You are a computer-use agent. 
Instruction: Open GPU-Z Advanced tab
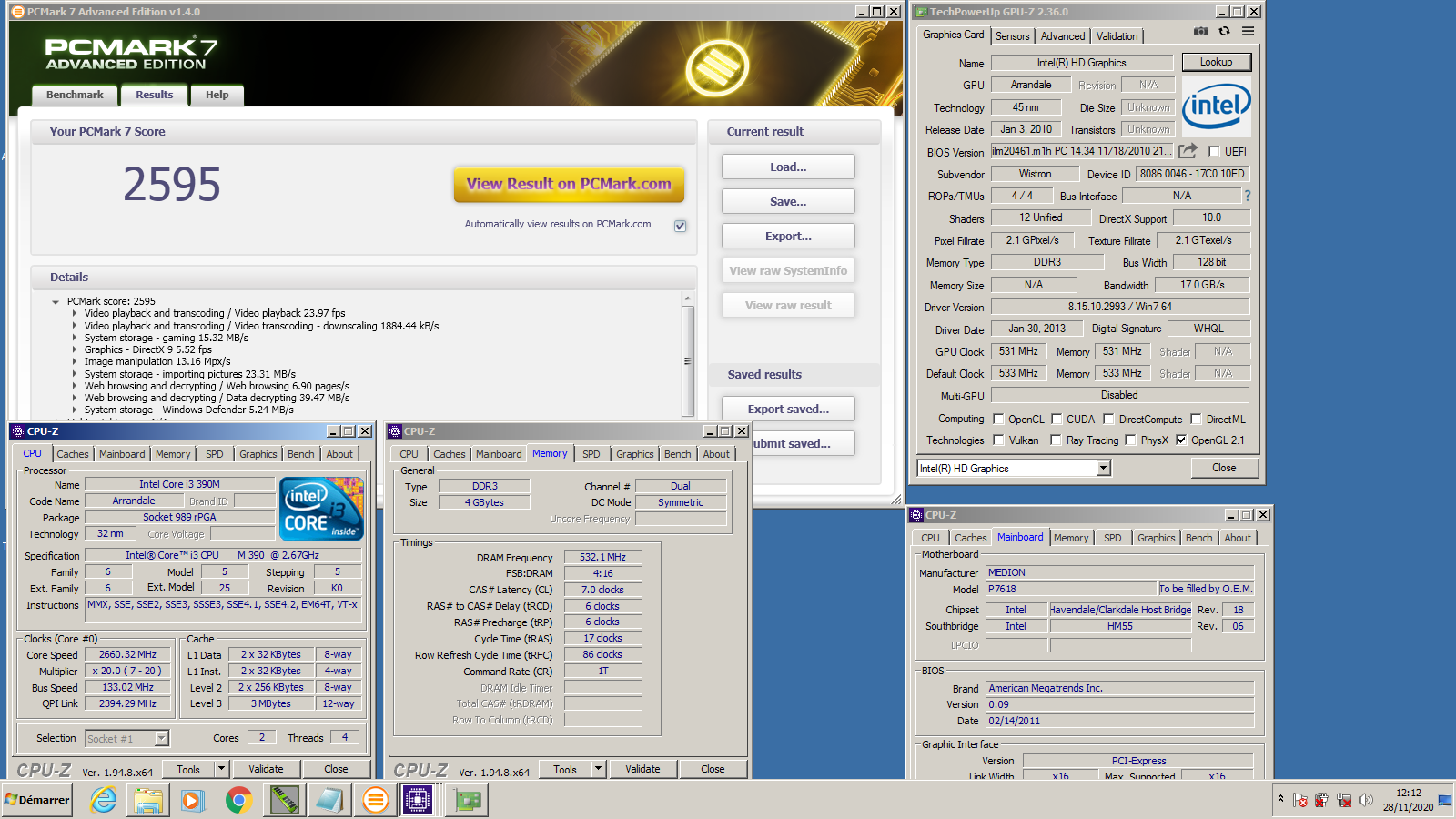1063,35
